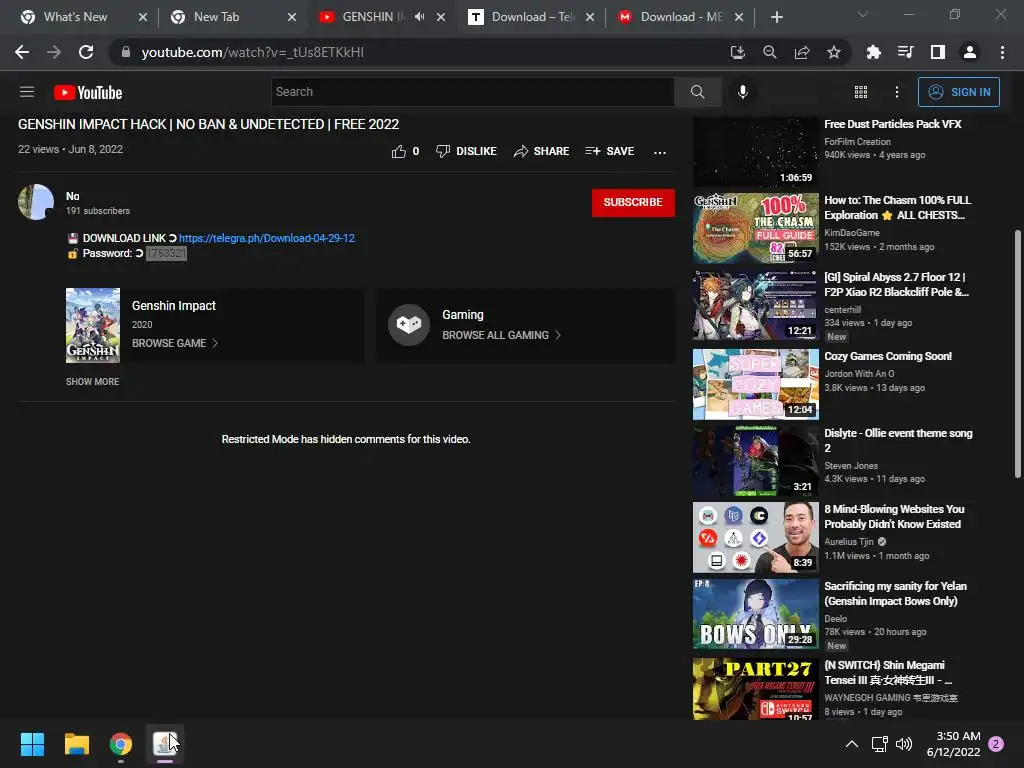Share this video
The image size is (1024, 768).
click(541, 152)
